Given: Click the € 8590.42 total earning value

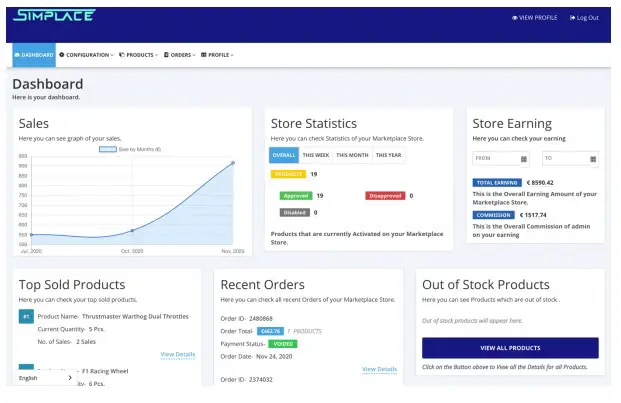Looking at the screenshot, I should [x=540, y=182].
